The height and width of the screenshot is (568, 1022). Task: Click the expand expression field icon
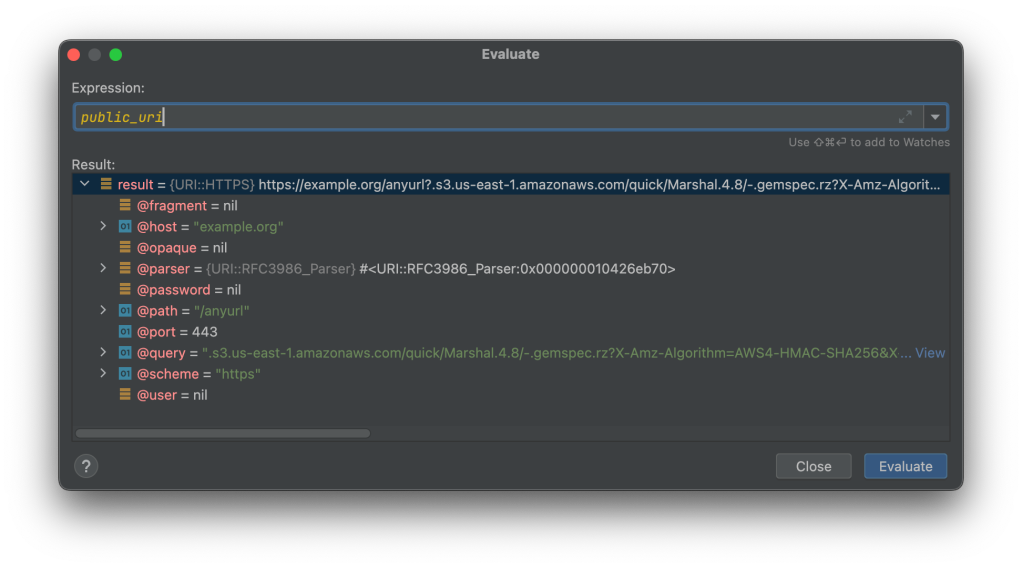(905, 117)
